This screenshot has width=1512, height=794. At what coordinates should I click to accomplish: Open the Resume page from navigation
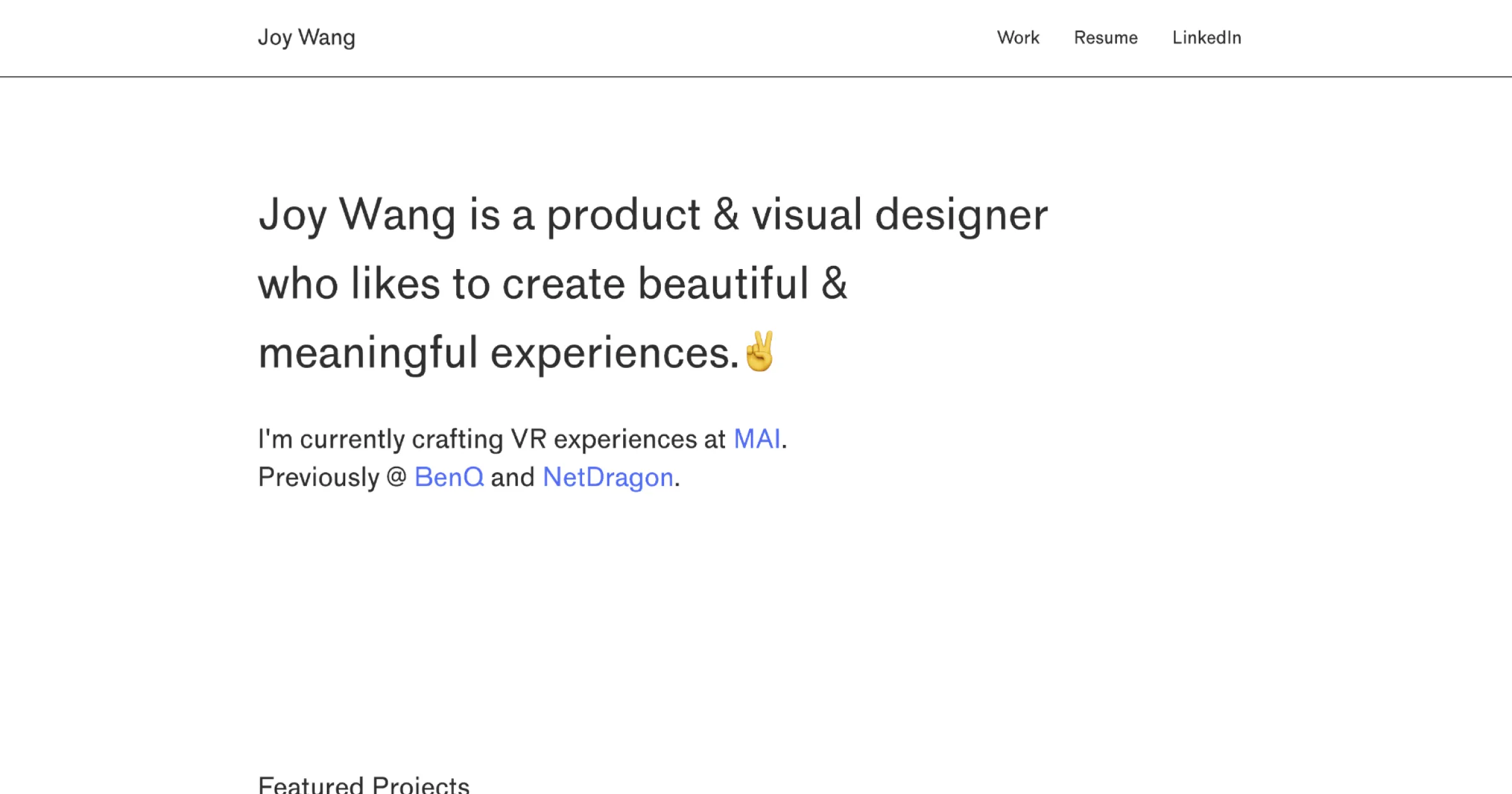click(1106, 38)
